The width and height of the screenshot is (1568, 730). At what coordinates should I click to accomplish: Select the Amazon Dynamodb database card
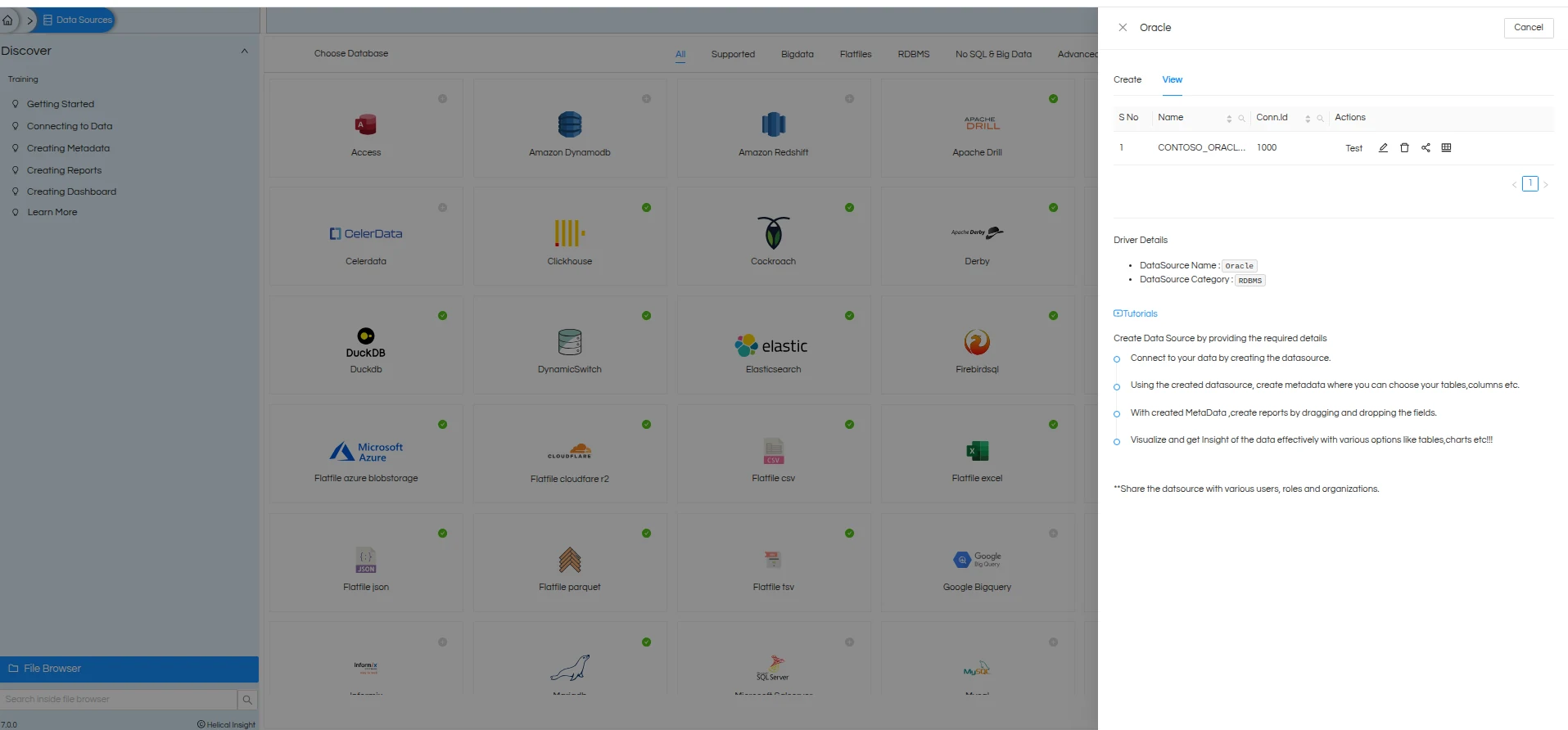tap(570, 128)
